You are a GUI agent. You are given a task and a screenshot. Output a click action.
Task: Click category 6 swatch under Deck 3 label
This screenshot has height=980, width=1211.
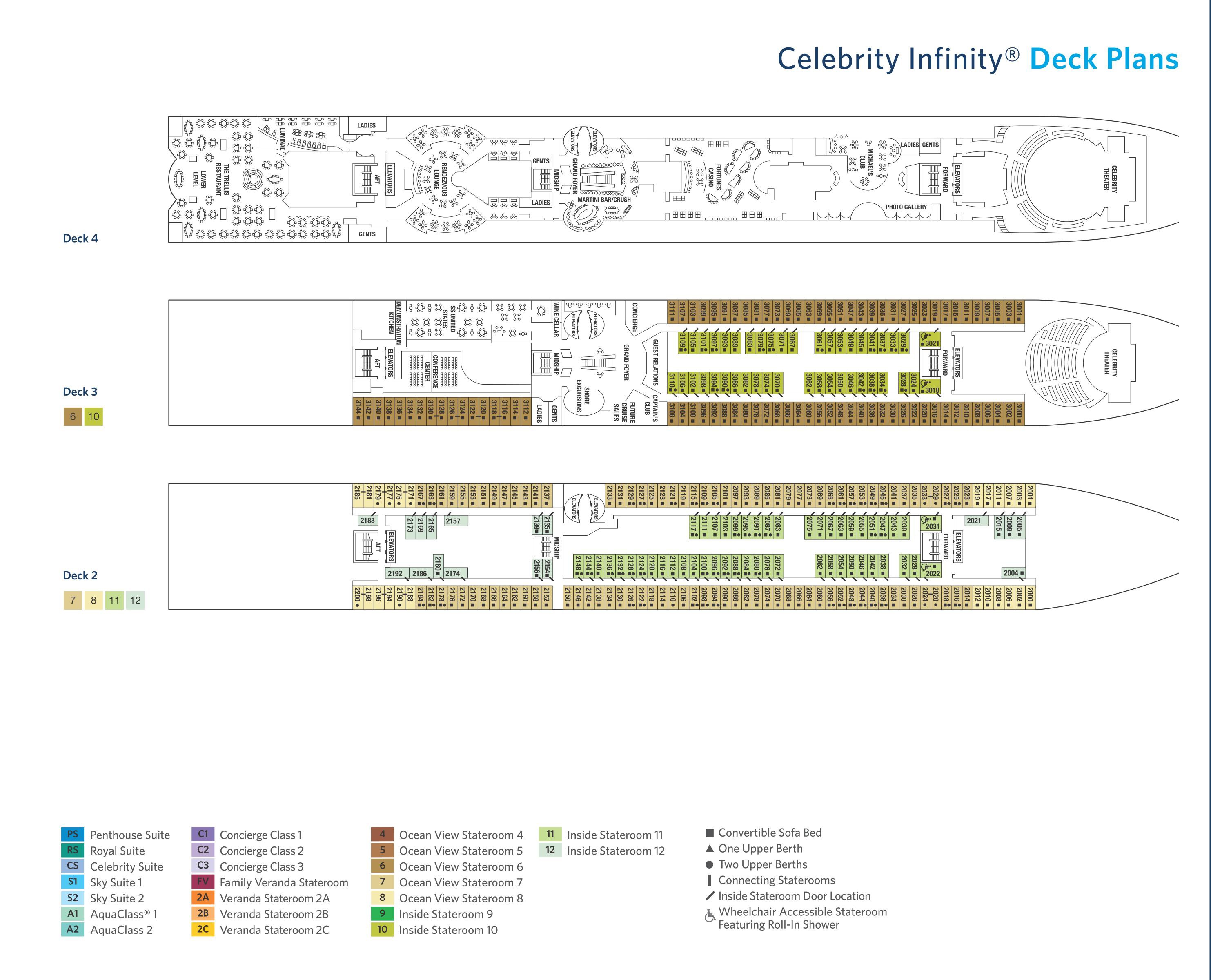73,416
